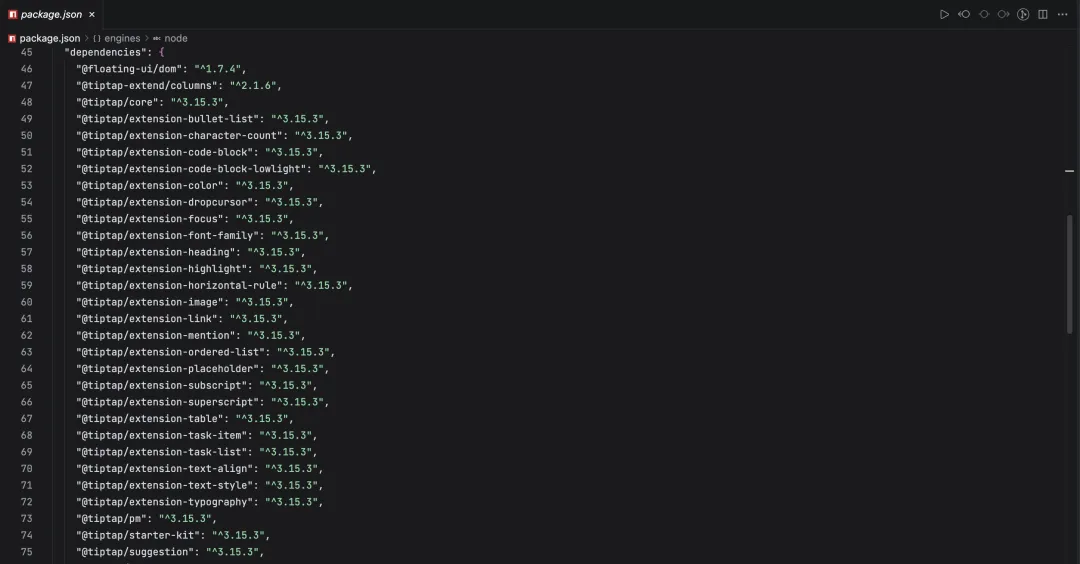Click version "^2.1.6" value
Screen dimensions: 1080x564
pos(253,85)
